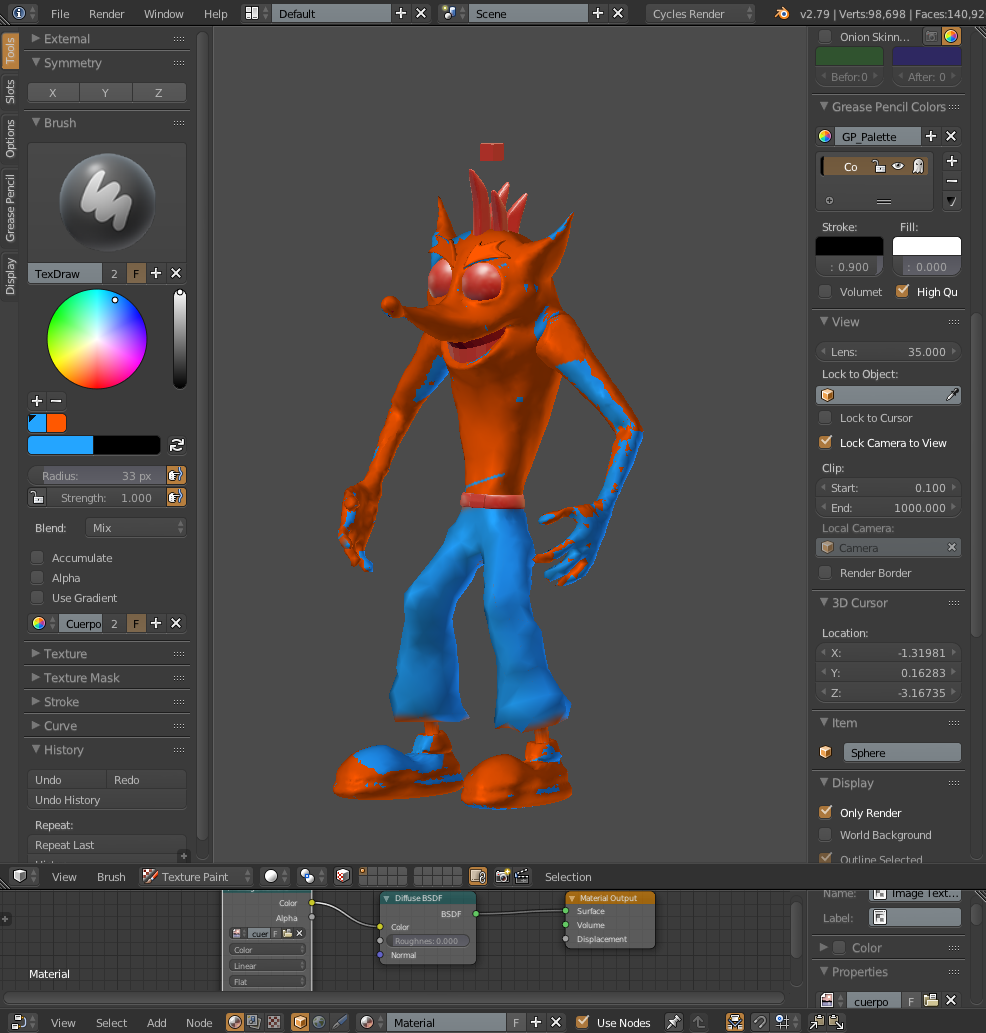Expand the Texture Mask panel

click(x=81, y=678)
